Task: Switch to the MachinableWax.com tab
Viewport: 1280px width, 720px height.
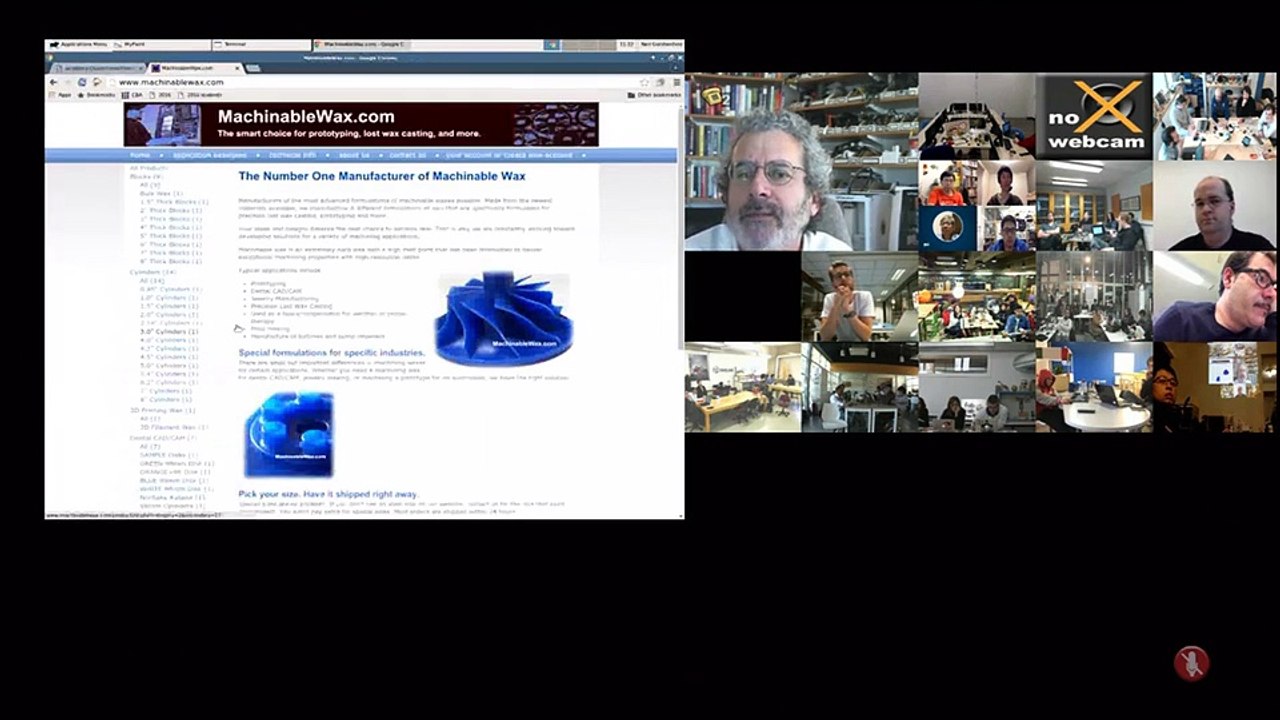Action: [197, 68]
